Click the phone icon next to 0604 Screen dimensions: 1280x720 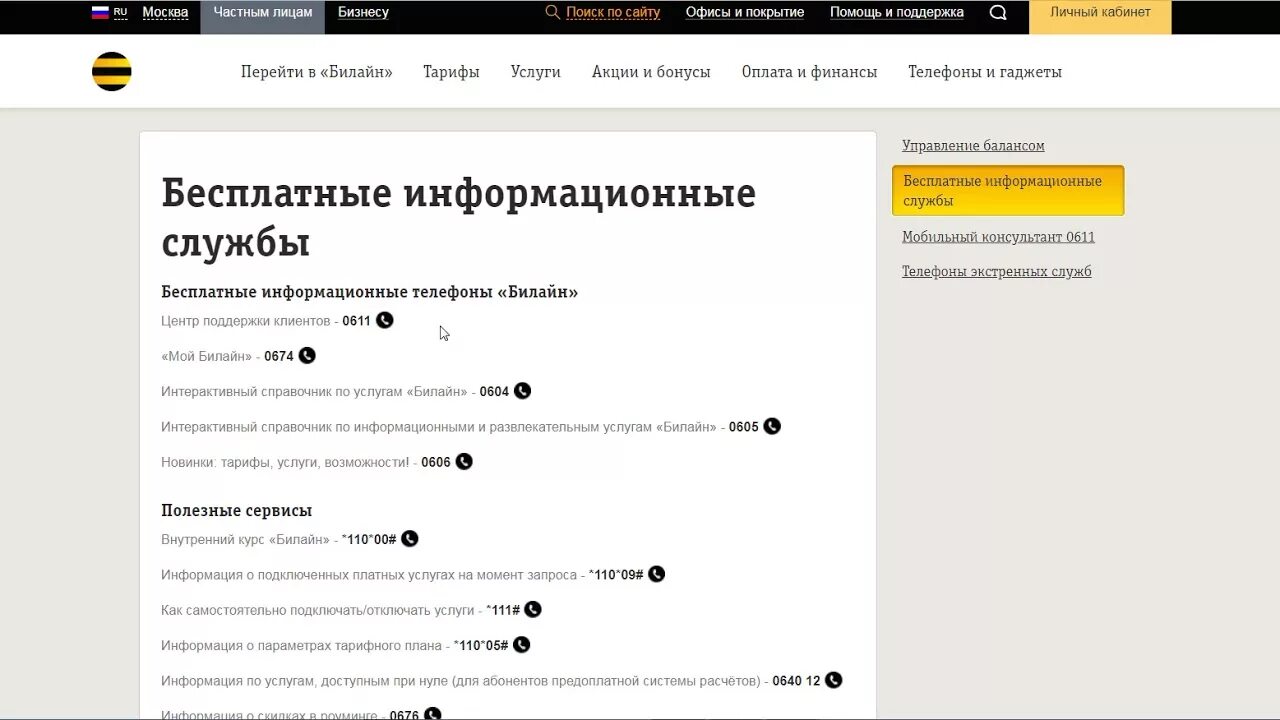(522, 391)
